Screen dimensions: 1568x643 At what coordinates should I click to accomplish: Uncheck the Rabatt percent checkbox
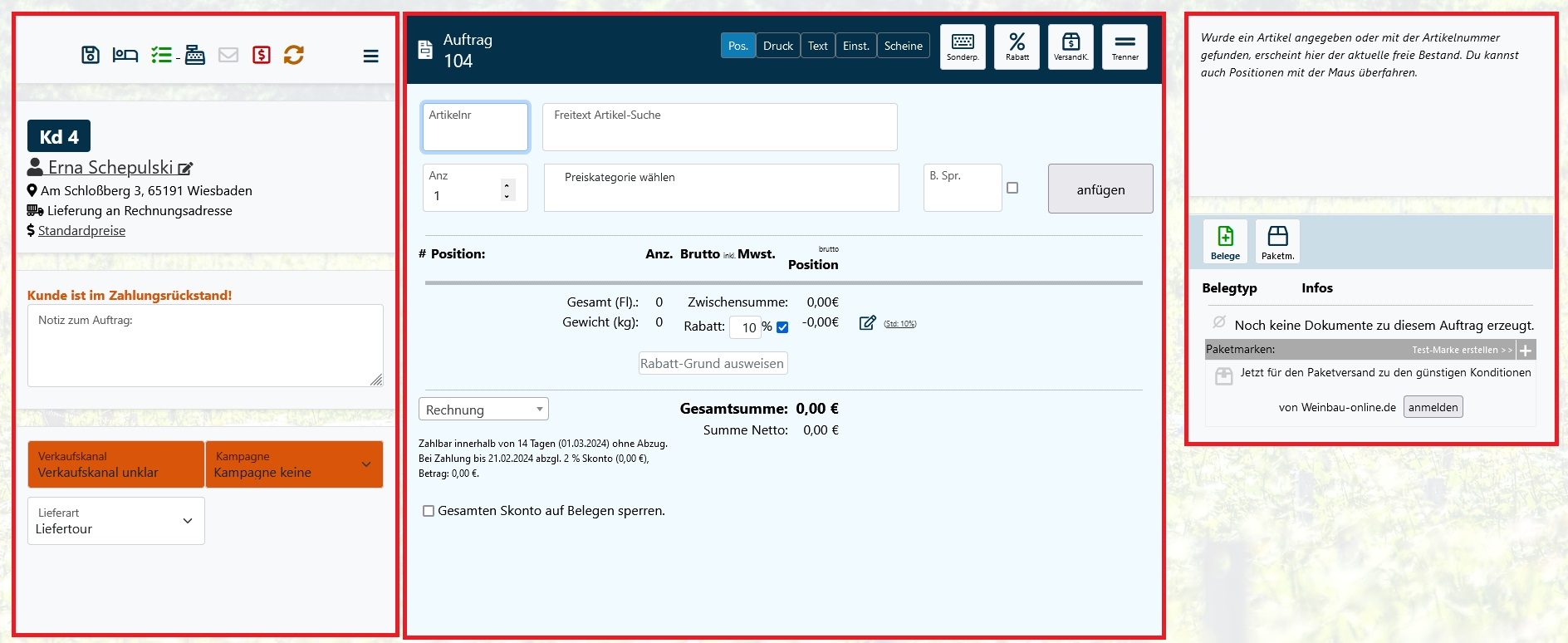tap(782, 327)
